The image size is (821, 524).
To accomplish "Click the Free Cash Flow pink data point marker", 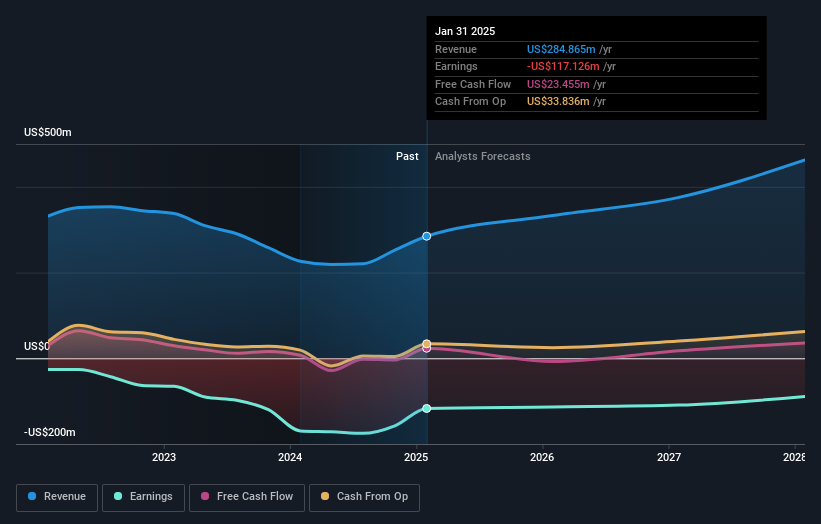I will click(x=427, y=349).
